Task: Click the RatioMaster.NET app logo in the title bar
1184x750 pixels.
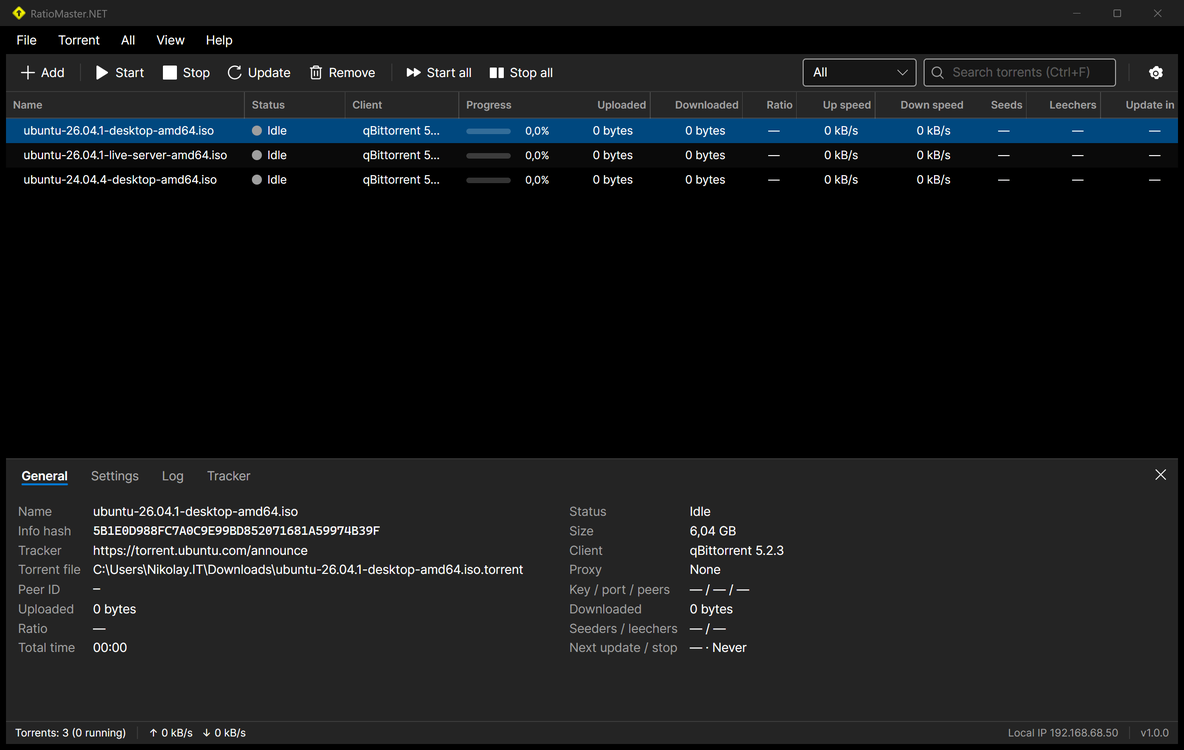Action: [19, 13]
